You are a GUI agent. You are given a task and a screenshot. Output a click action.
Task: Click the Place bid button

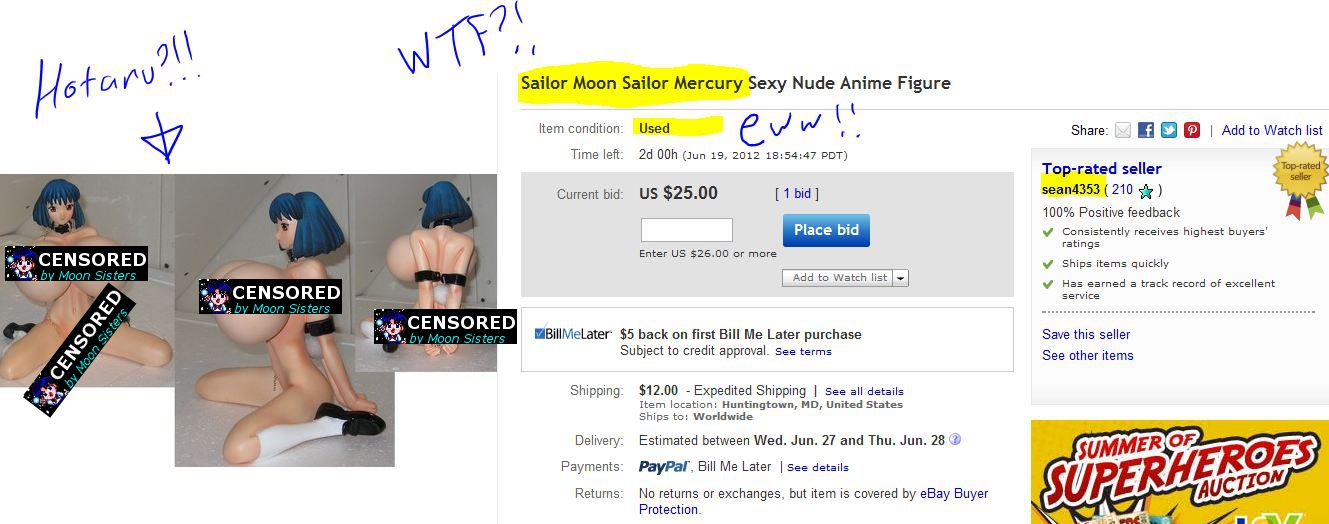pos(826,230)
